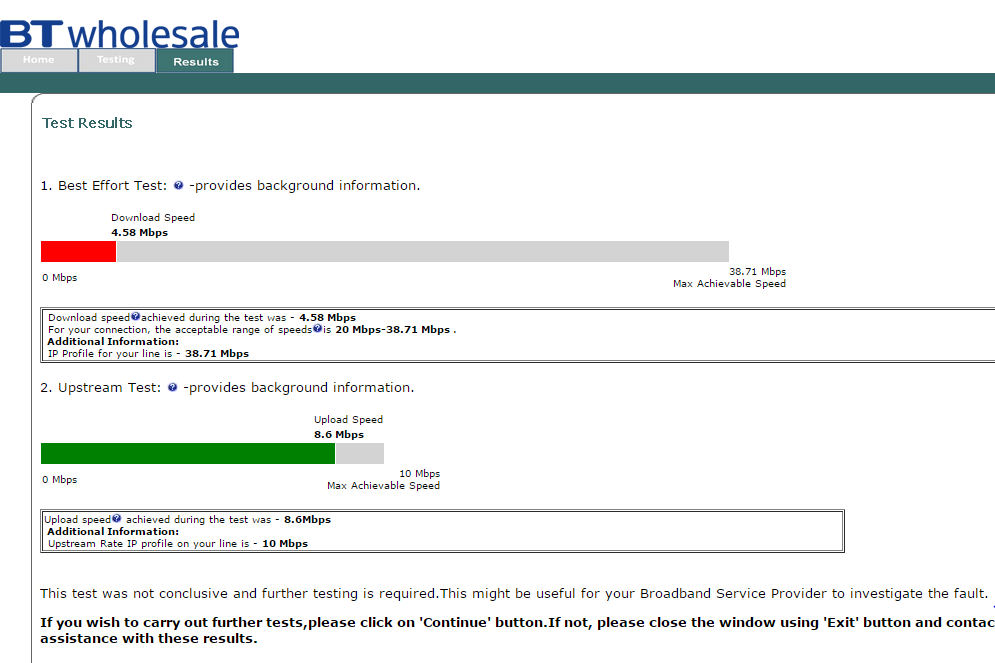Click help icon next to Best Effort Test
This screenshot has height=663, width=995.
tap(178, 185)
